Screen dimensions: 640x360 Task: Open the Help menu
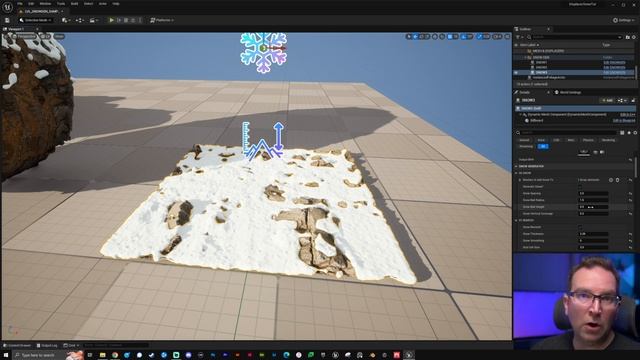pyautogui.click(x=116, y=4)
